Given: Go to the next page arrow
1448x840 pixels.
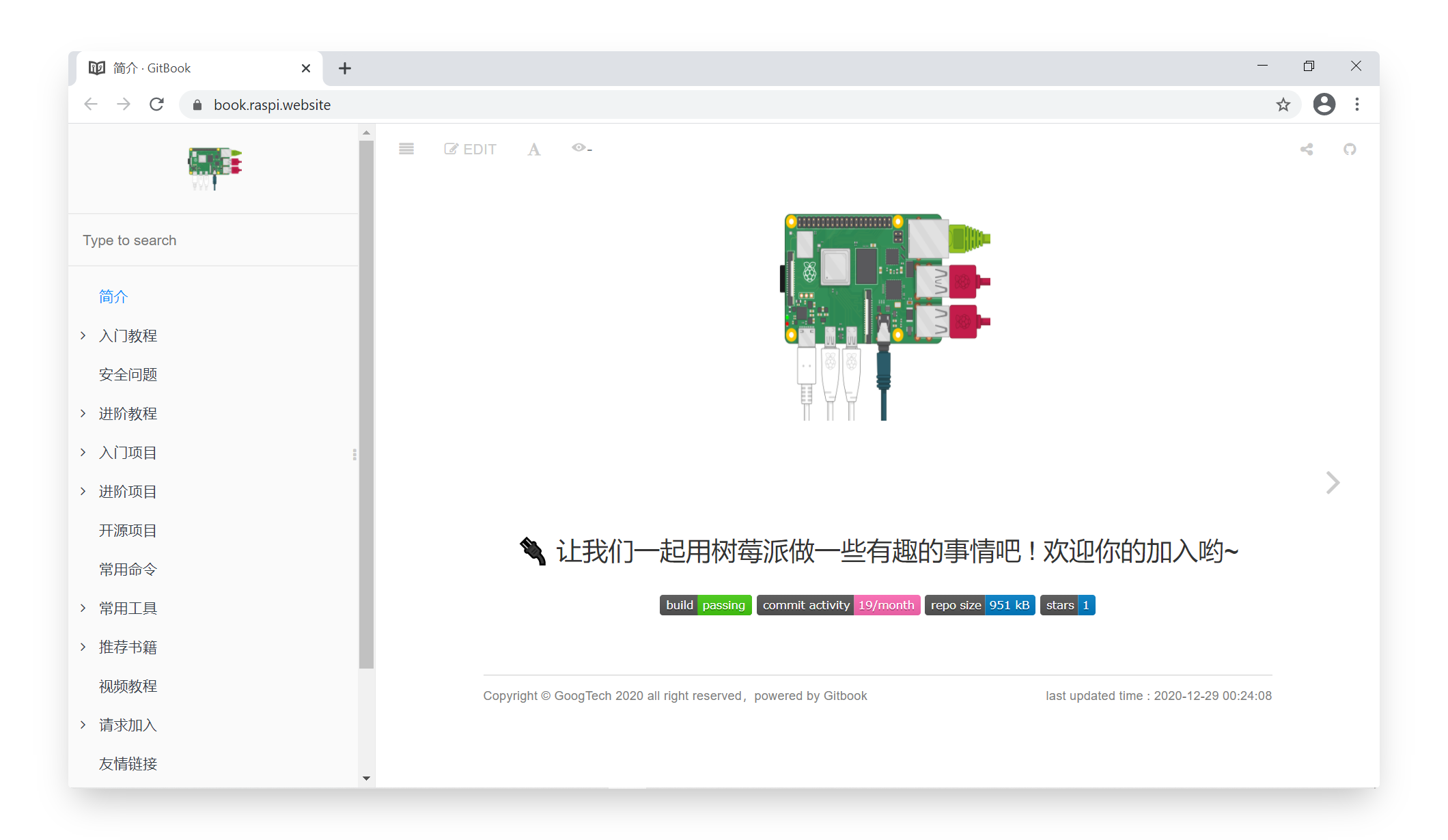Looking at the screenshot, I should click(x=1333, y=483).
